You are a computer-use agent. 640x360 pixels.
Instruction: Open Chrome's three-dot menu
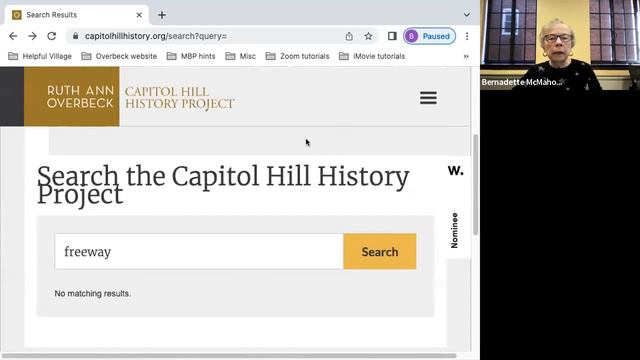467,36
